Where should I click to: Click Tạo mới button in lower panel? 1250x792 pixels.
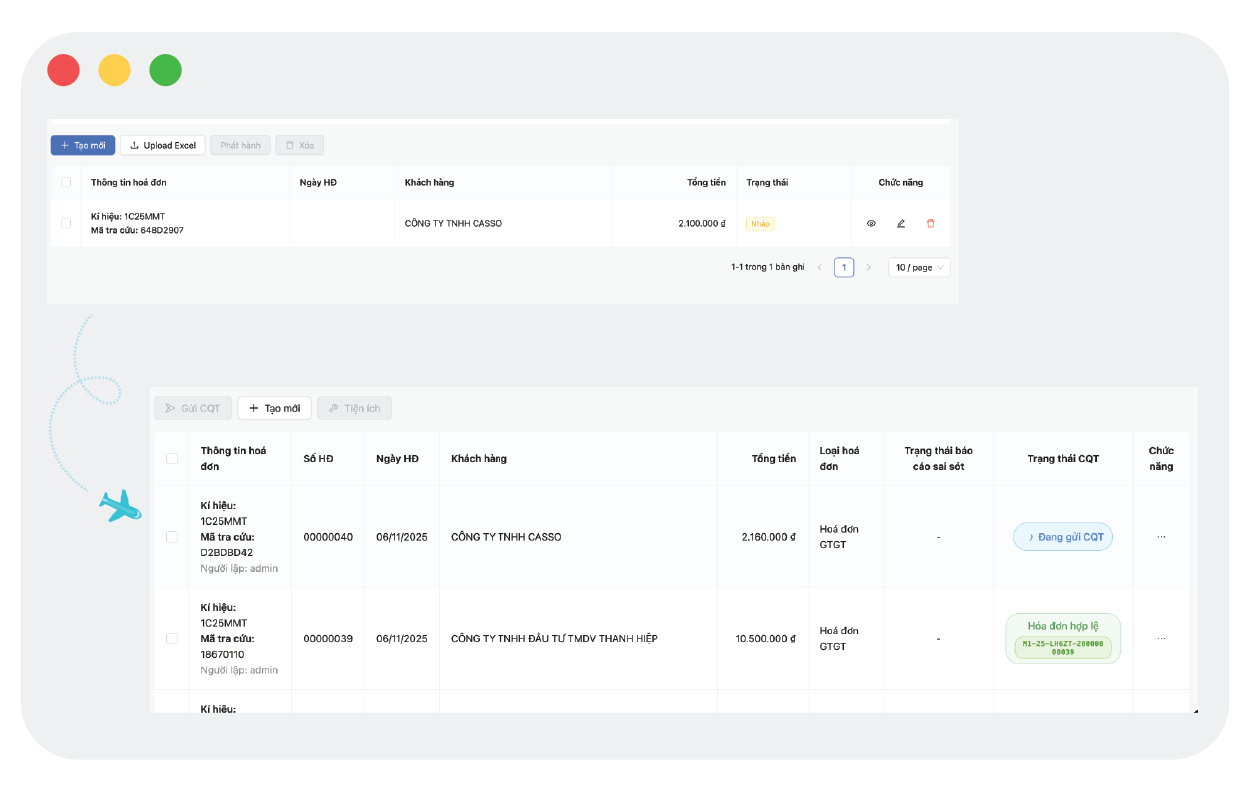tap(274, 408)
